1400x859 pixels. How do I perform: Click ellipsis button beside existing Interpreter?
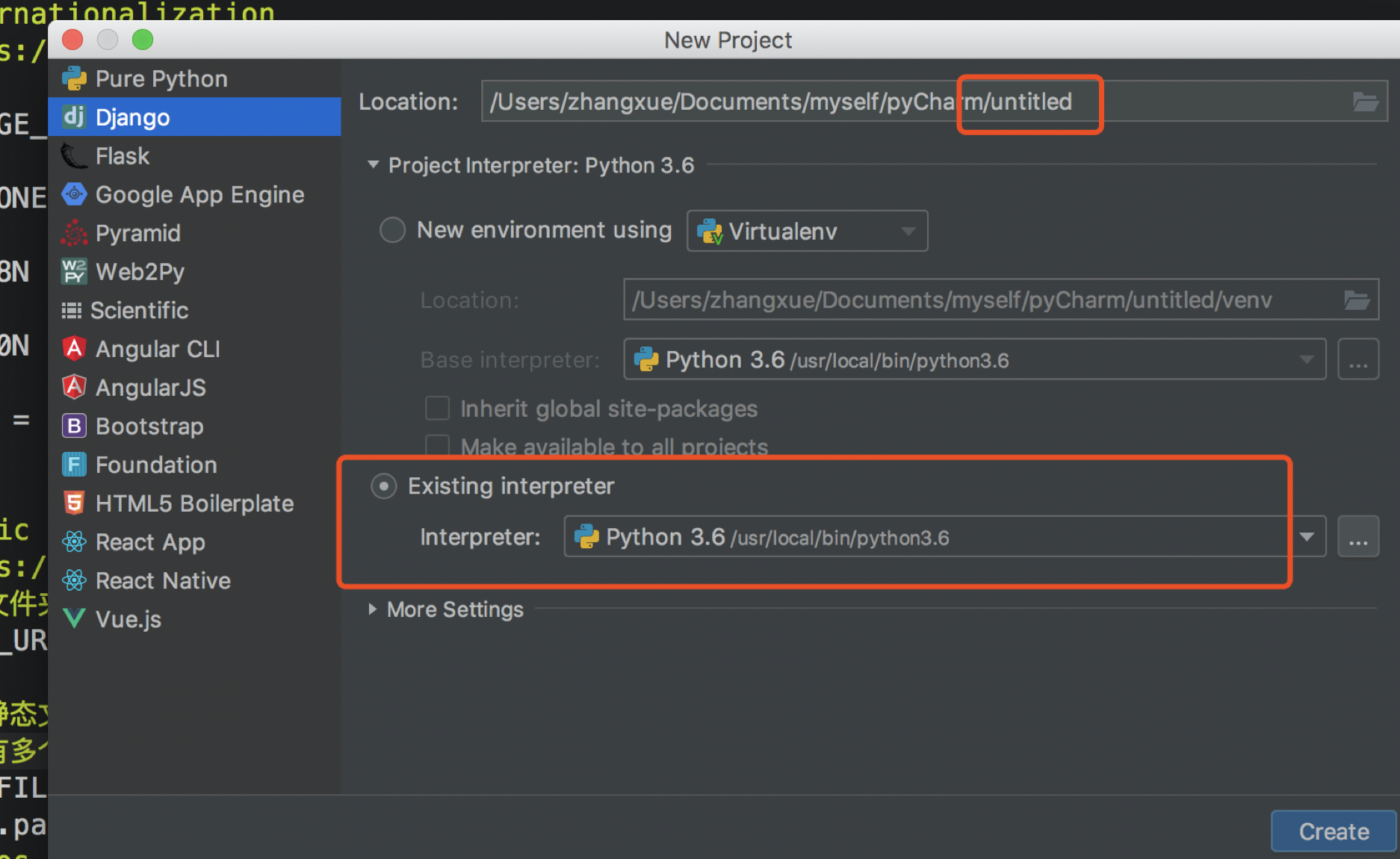[x=1358, y=536]
